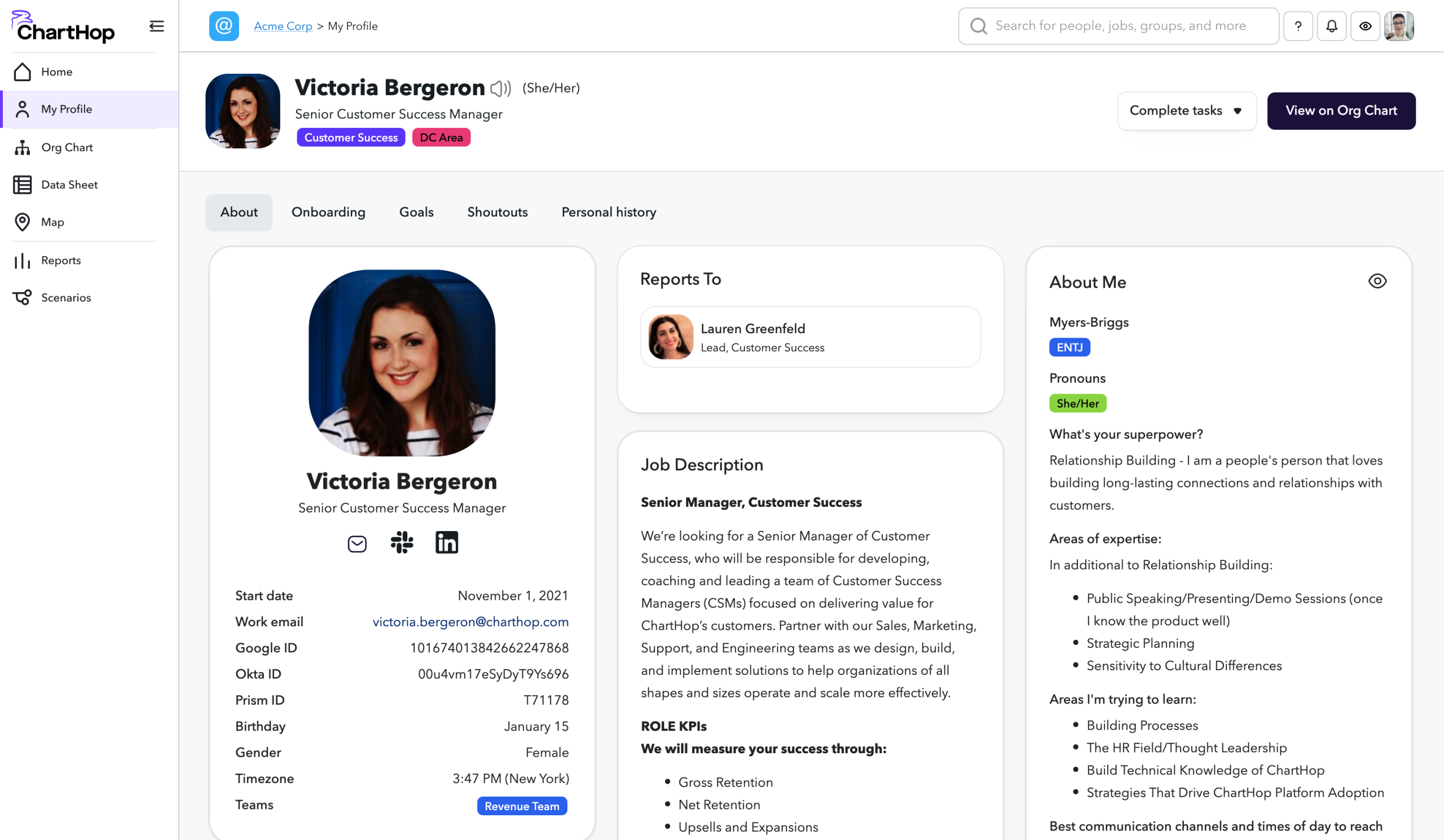This screenshot has height=840, width=1444.
Task: Click the @ profile icon in breadcrumb
Action: click(x=223, y=26)
